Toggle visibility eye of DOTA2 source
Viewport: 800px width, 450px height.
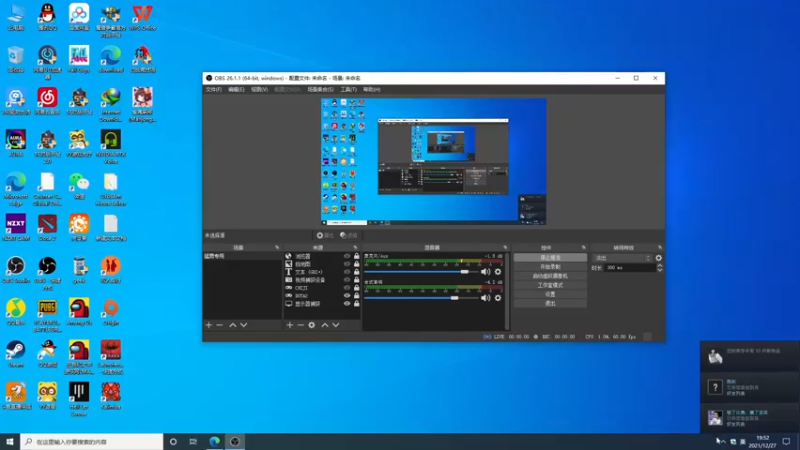(x=347, y=295)
